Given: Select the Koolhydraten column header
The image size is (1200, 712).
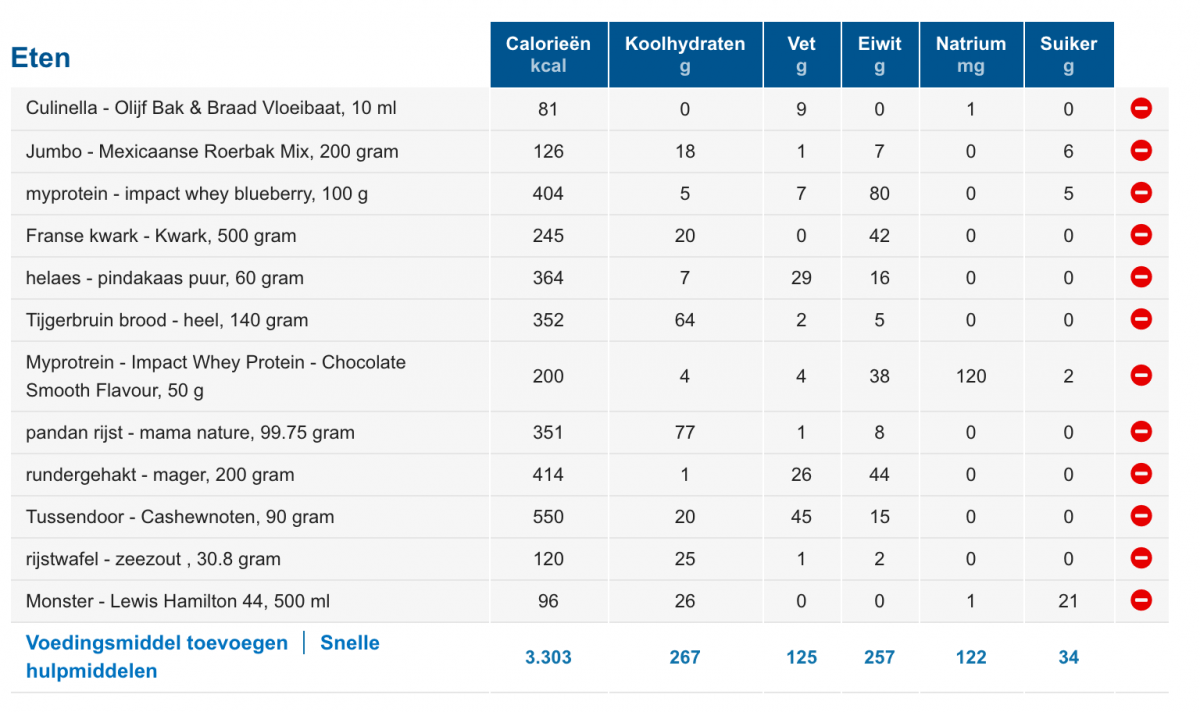Looking at the screenshot, I should point(685,55).
